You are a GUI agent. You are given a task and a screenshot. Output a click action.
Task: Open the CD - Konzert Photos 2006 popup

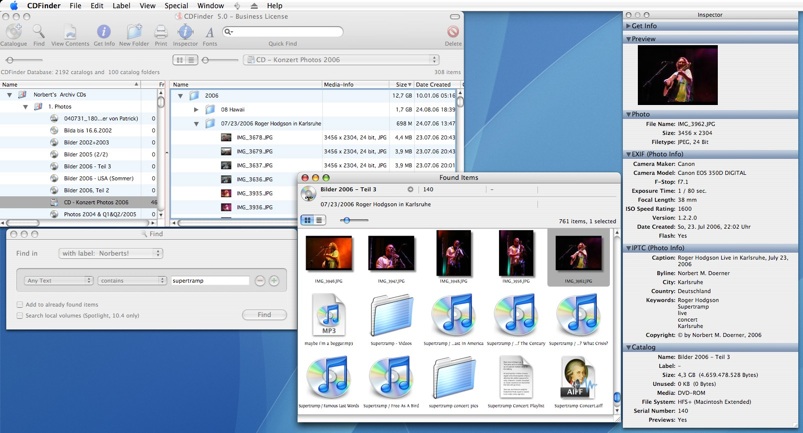(341, 60)
